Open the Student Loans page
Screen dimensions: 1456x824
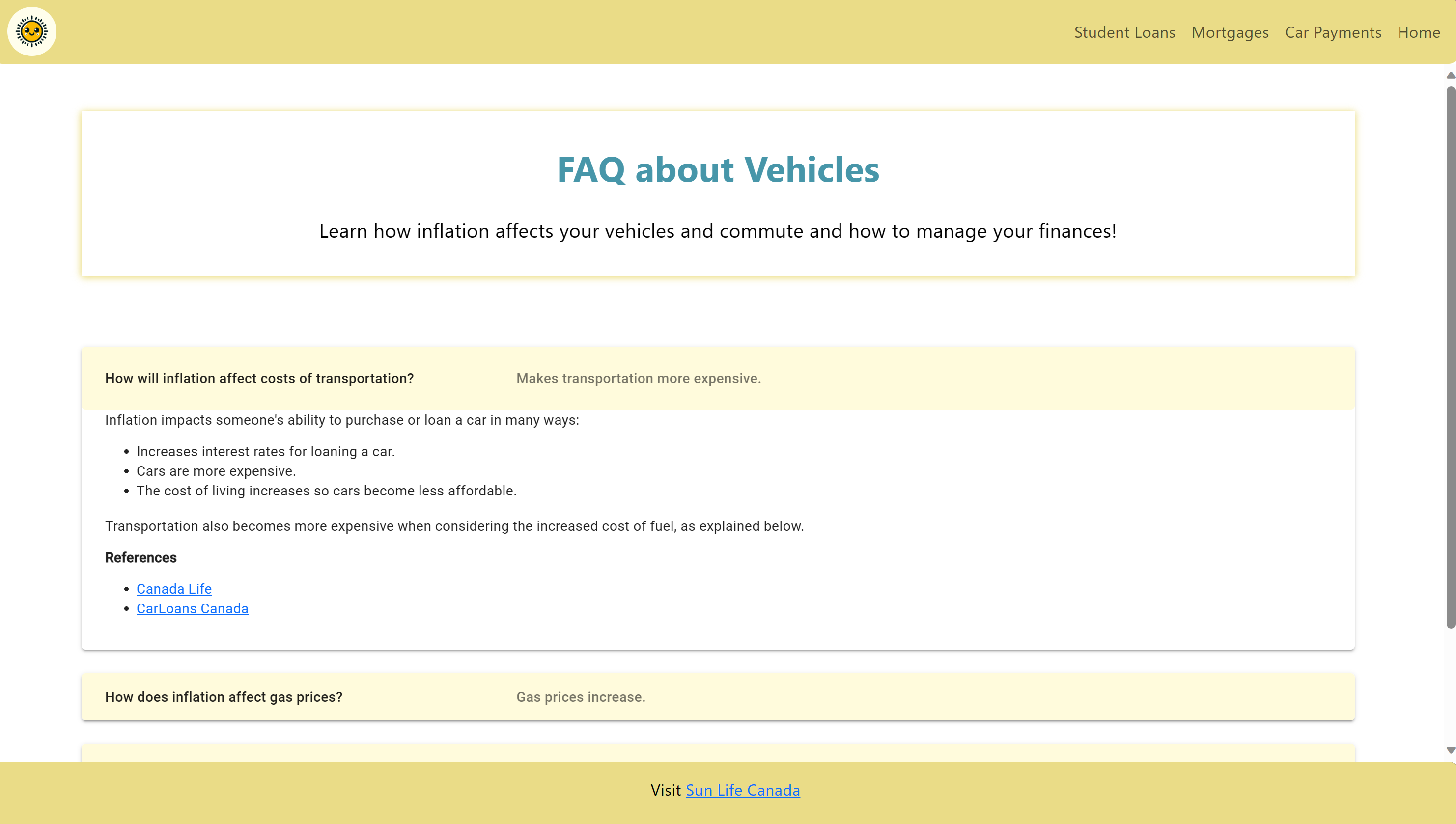click(x=1124, y=33)
